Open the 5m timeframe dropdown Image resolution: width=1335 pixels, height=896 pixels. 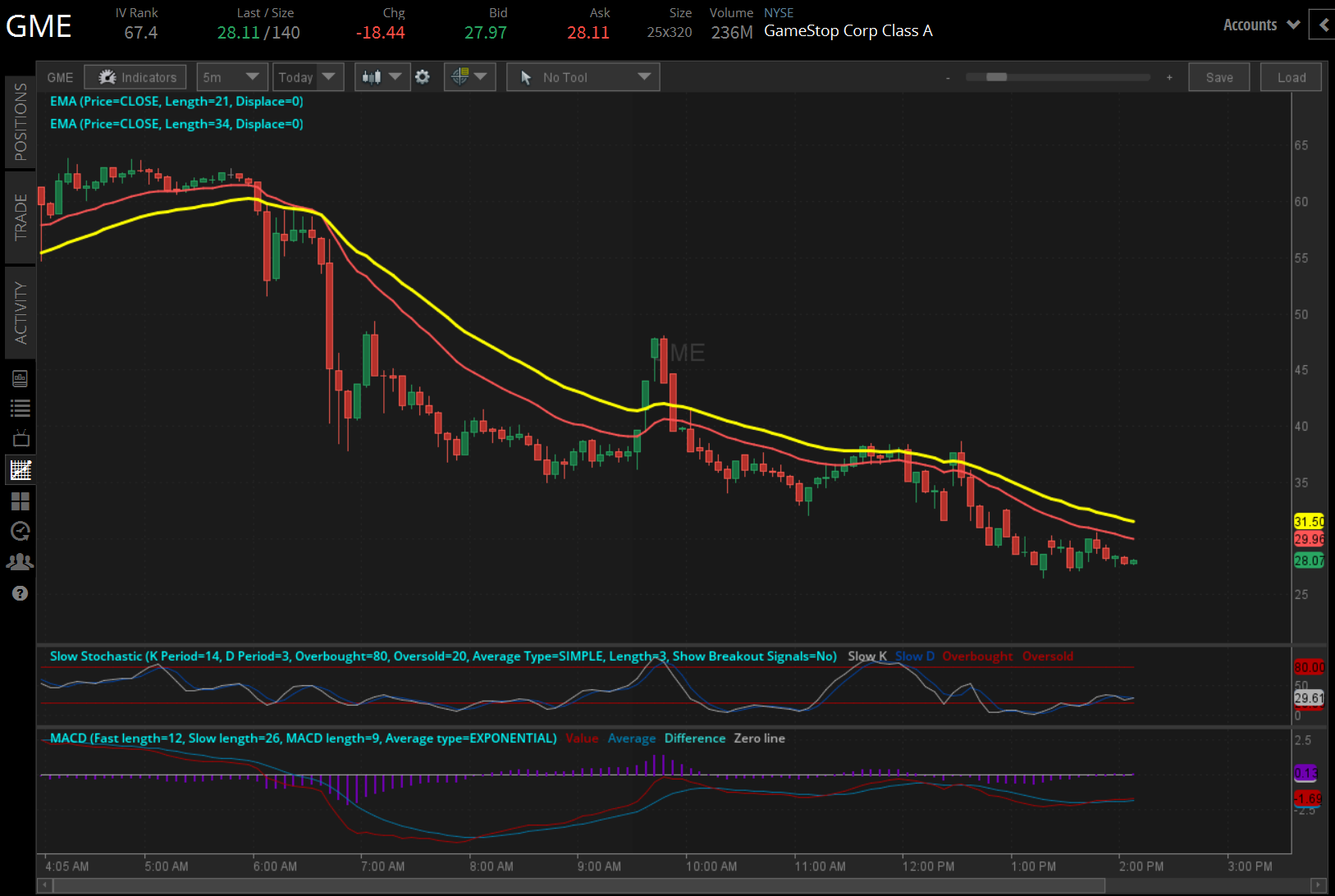pos(232,76)
